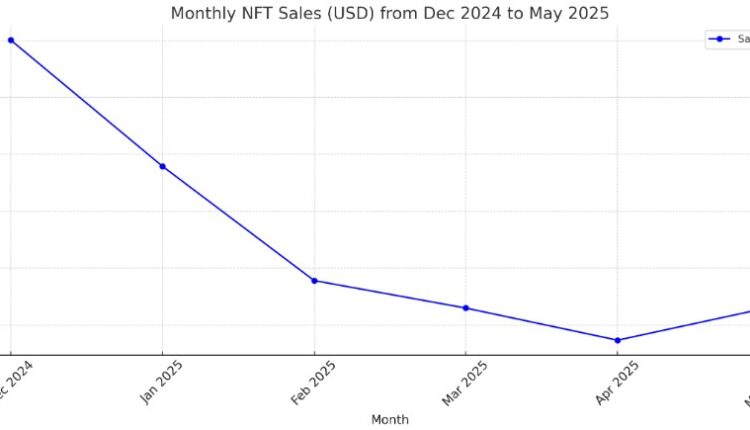Click the chart title Monthly NFT Sales
The height and width of the screenshot is (430, 750).
click(389, 13)
